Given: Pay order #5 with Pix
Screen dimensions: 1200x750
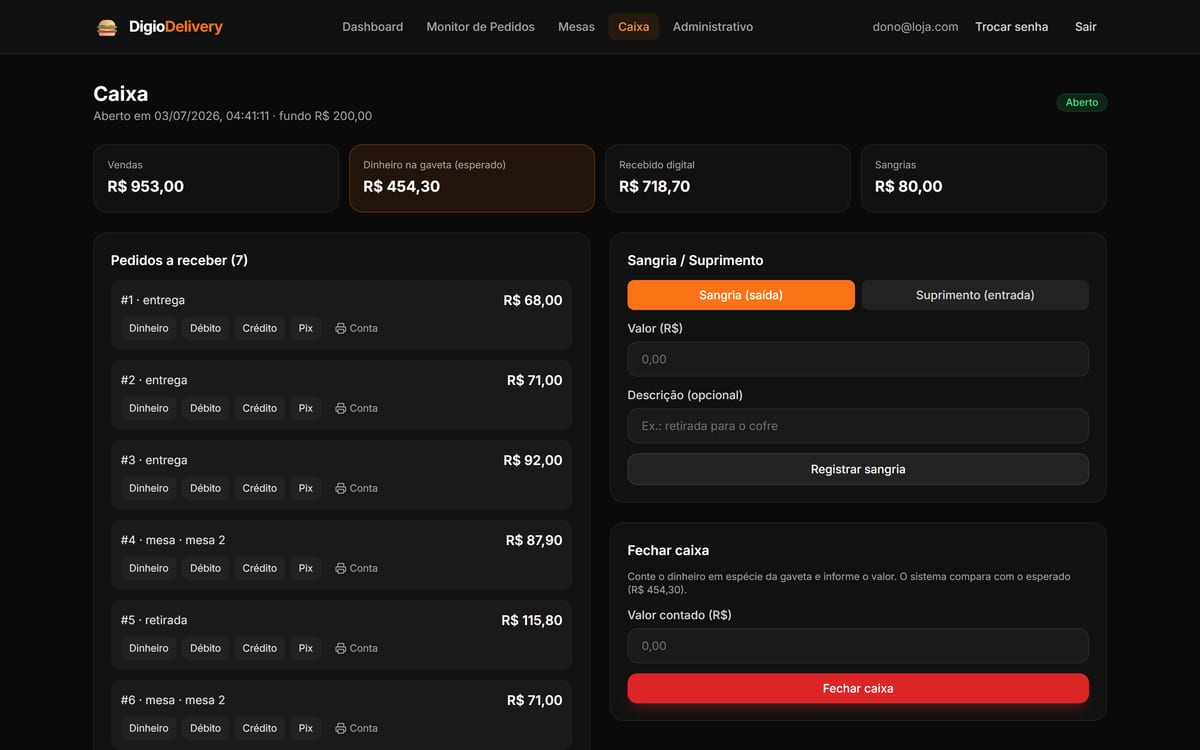Looking at the screenshot, I should [306, 648].
